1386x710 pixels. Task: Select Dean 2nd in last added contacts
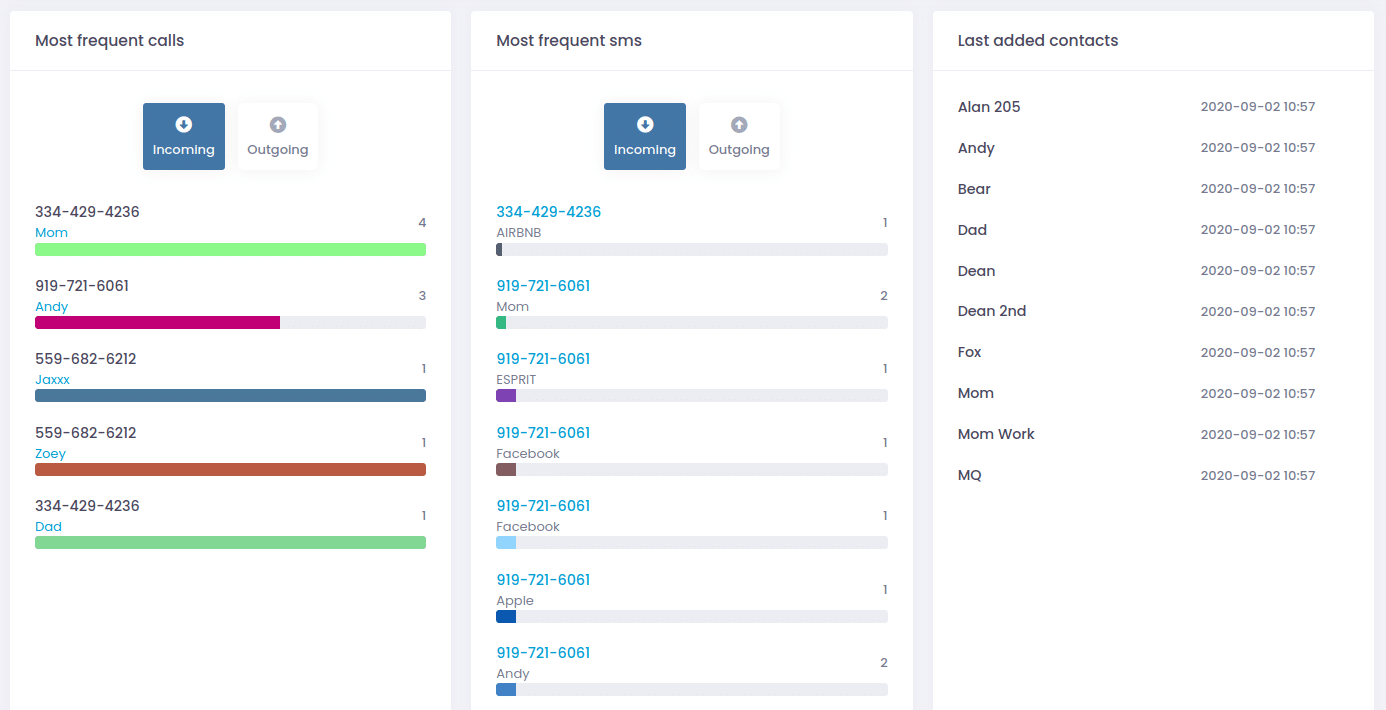[992, 311]
